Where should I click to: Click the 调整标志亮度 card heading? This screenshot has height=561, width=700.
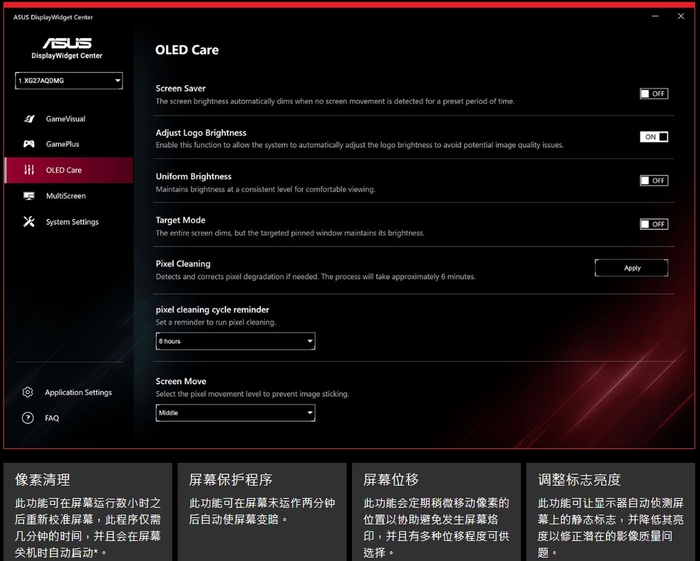tap(579, 480)
